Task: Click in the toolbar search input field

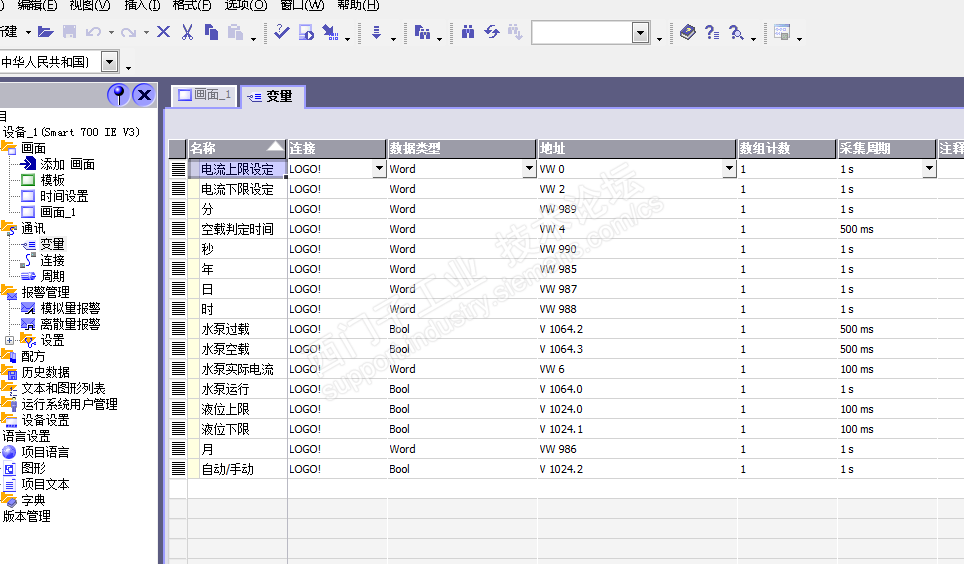Action: click(582, 33)
